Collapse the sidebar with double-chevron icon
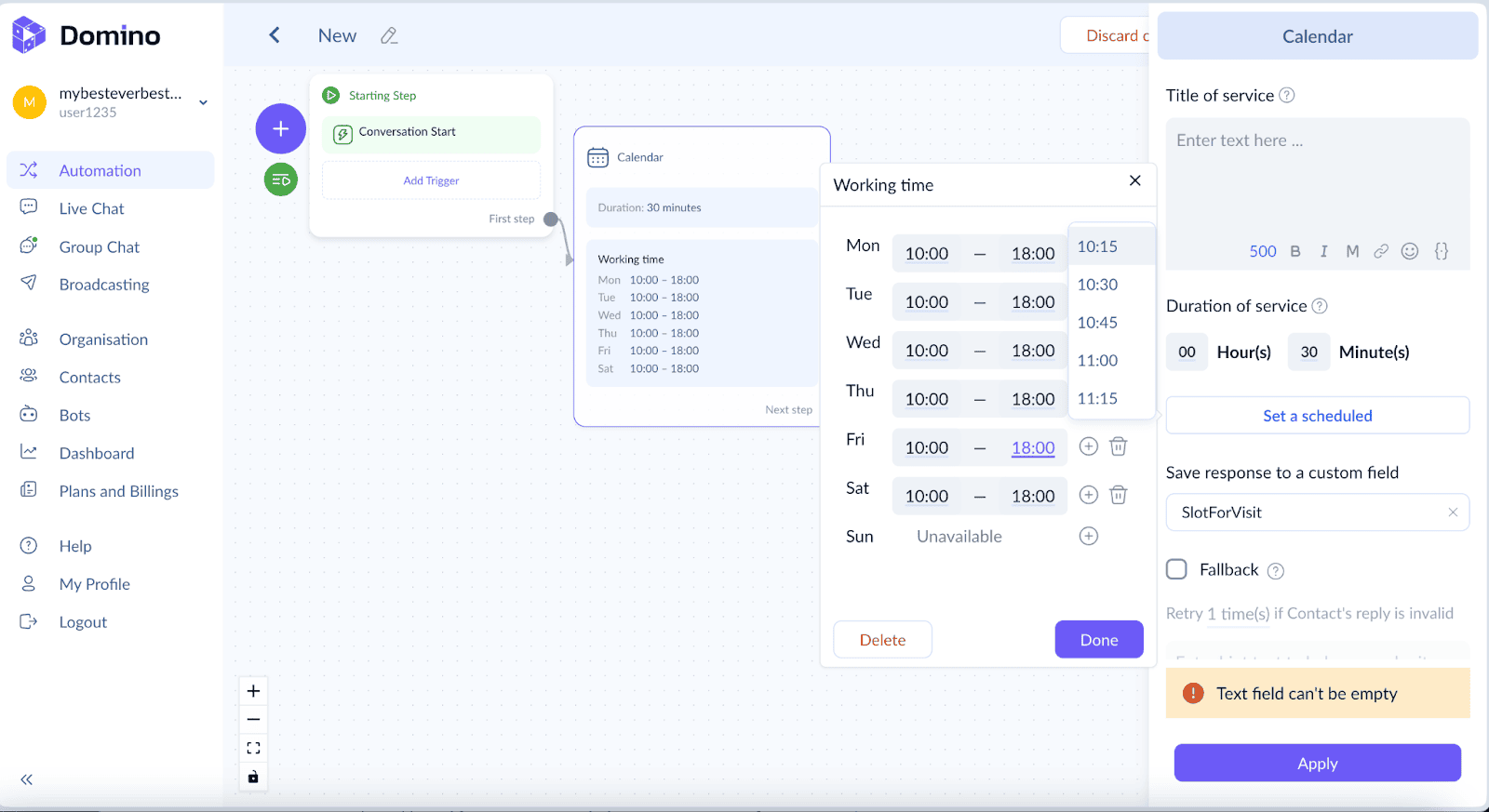 point(27,779)
